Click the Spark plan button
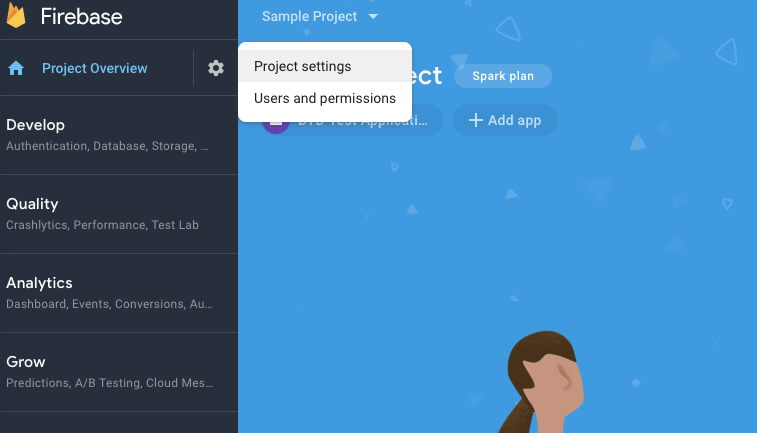 pos(502,76)
